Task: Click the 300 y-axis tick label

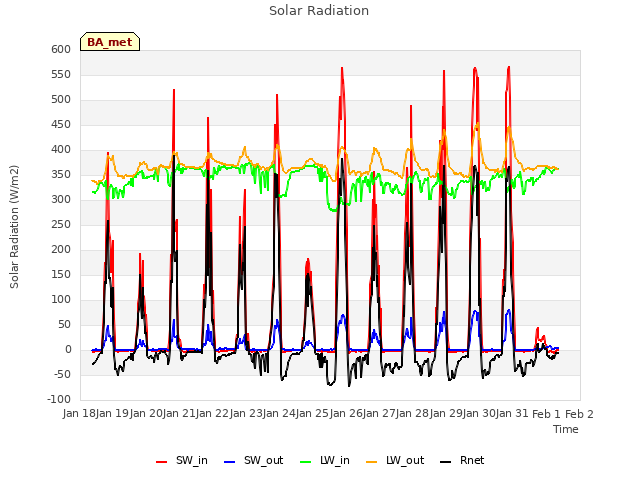Action: click(x=61, y=200)
